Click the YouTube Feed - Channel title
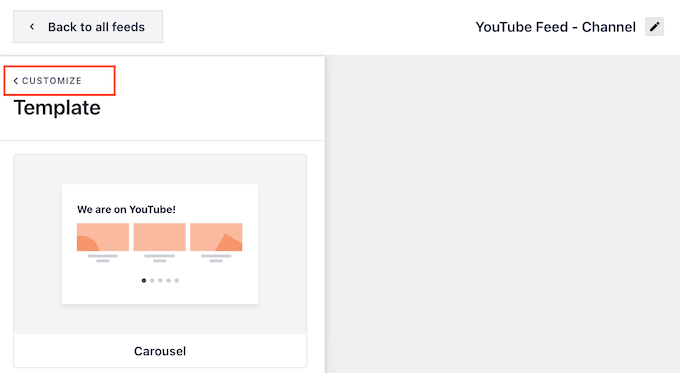Screen dimensions: 680x373 point(556,27)
